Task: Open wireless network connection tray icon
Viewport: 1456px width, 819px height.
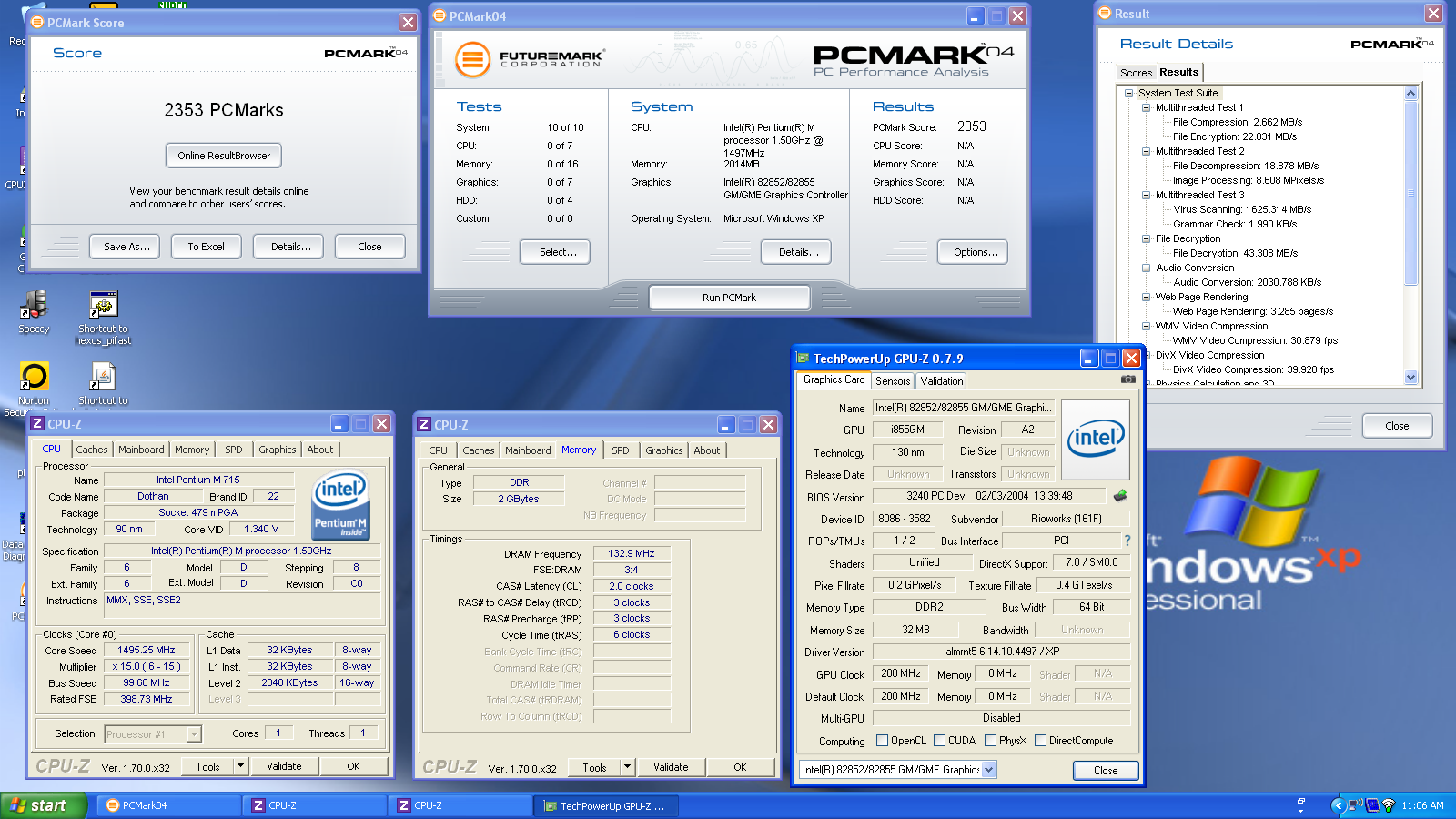Action: pos(1355,805)
